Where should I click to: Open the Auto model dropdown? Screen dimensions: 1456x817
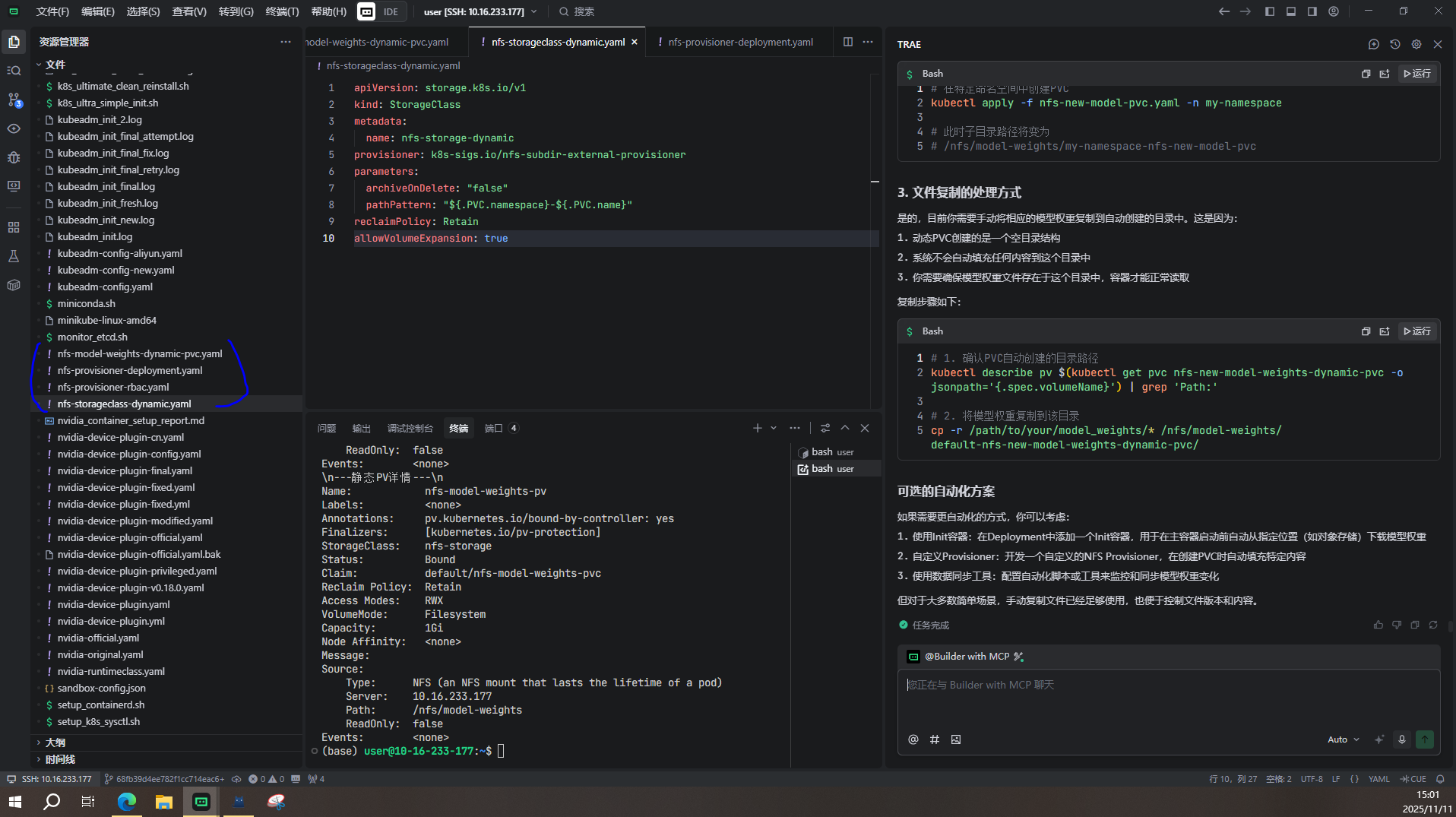[1343, 739]
